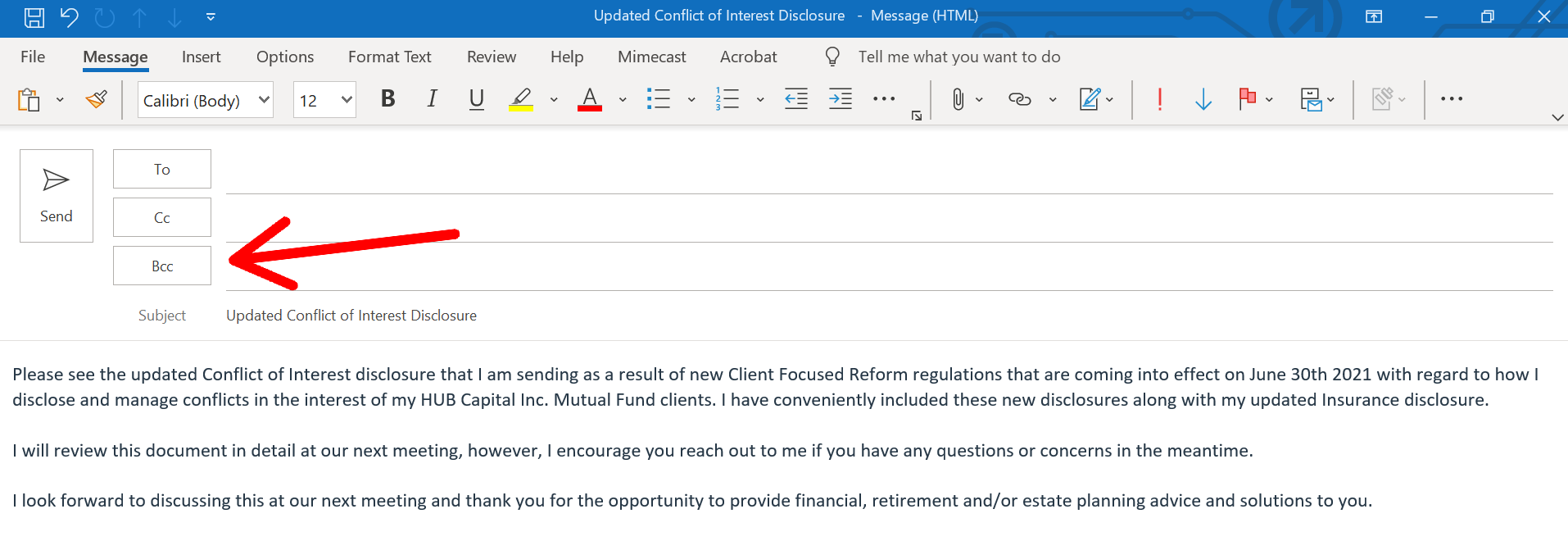Switch to the Insert tab
The width and height of the screenshot is (1568, 550).
[x=201, y=57]
